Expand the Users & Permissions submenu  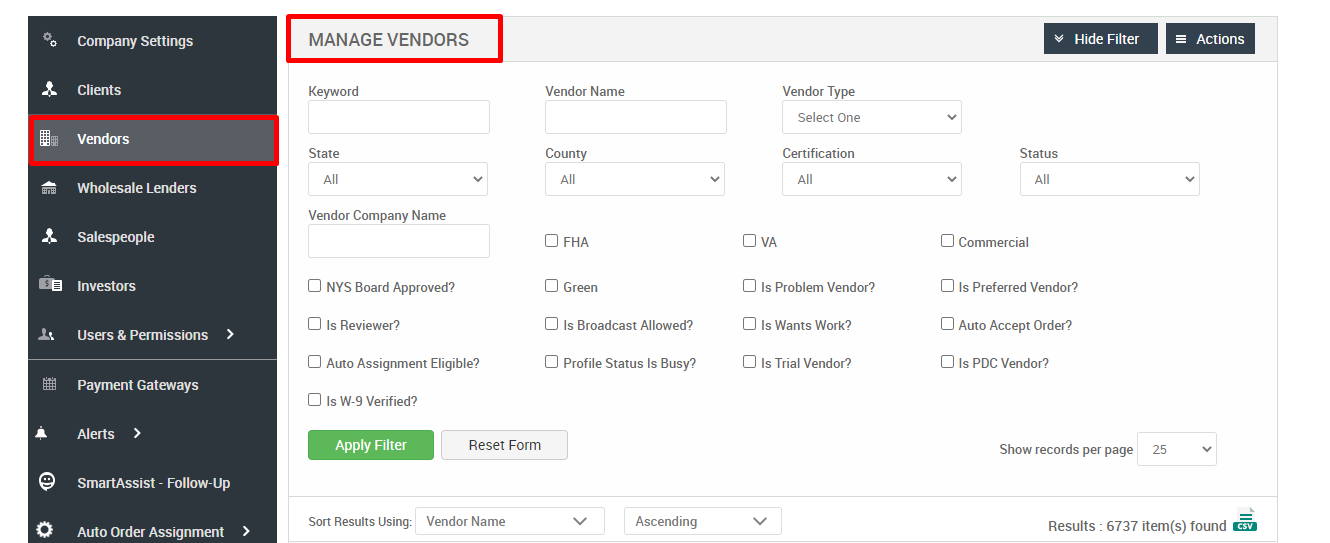click(x=230, y=334)
